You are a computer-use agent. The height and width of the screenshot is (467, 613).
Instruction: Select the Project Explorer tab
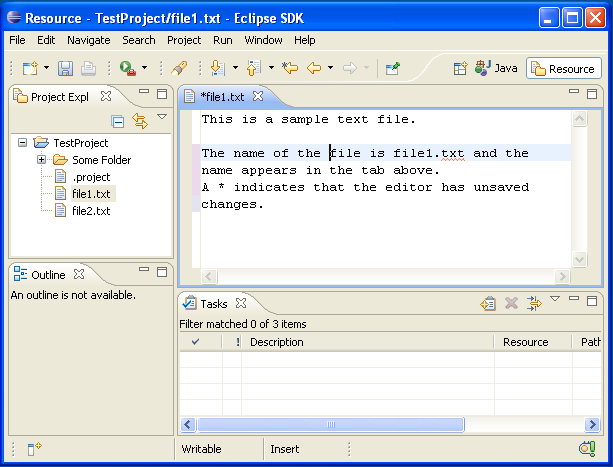click(59, 97)
